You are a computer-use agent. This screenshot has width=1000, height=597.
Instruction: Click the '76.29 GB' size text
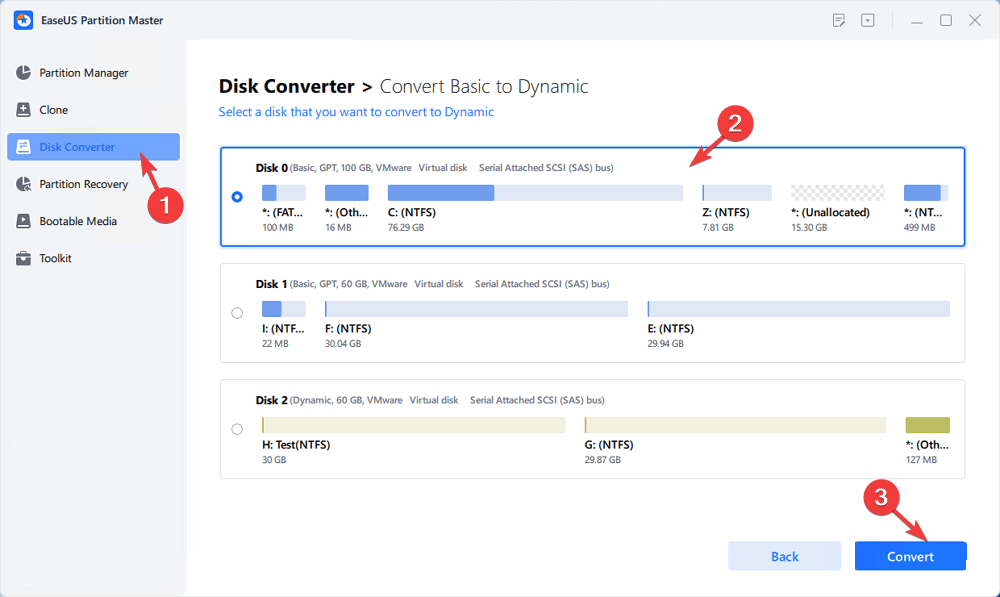tap(406, 228)
